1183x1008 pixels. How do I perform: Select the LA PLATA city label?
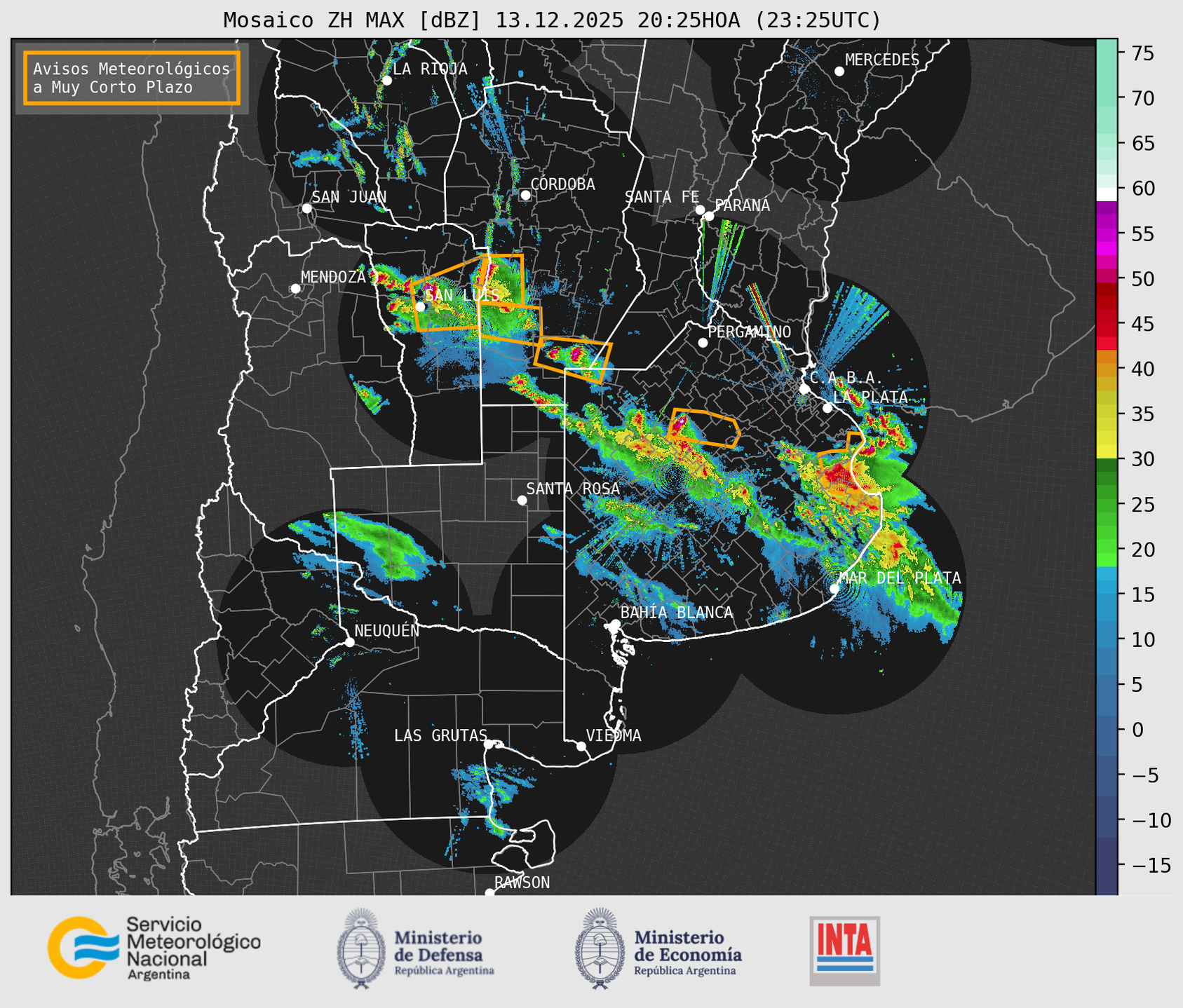pos(870,397)
